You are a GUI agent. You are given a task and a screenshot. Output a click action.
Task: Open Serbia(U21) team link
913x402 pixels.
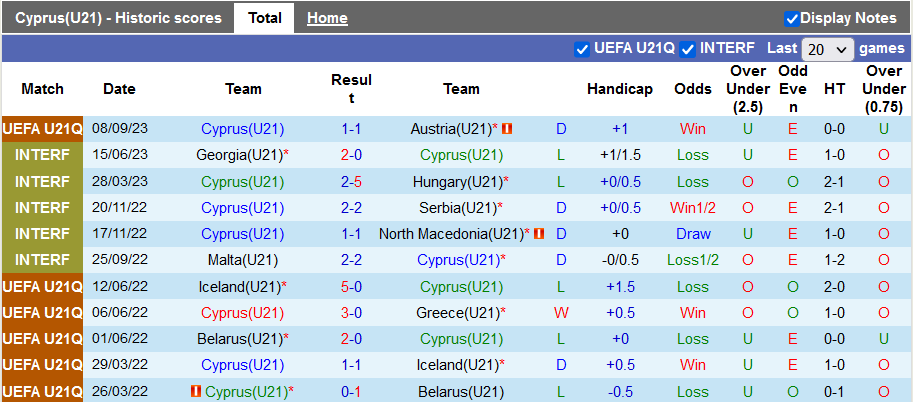458,208
